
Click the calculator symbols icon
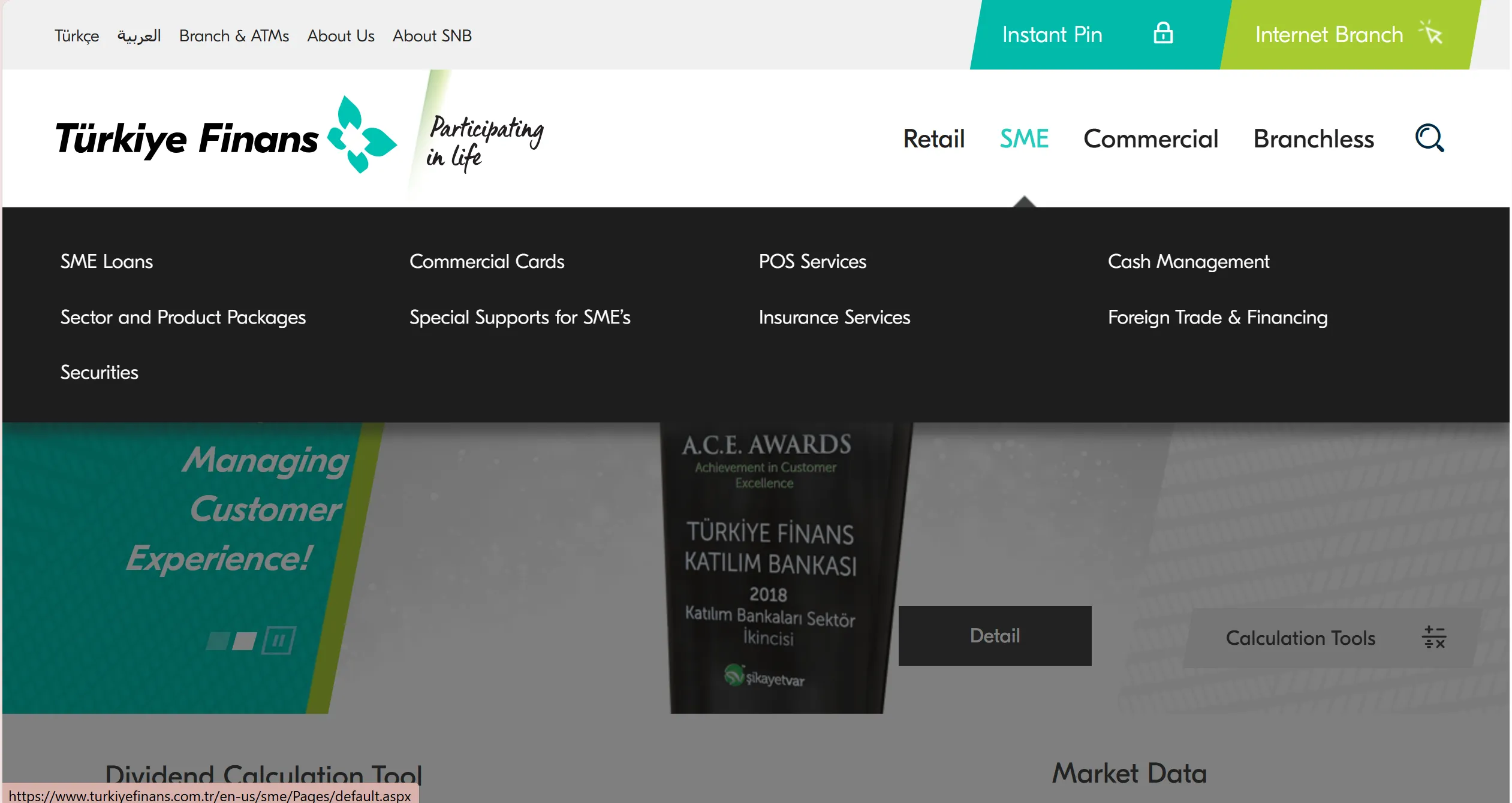(1434, 637)
